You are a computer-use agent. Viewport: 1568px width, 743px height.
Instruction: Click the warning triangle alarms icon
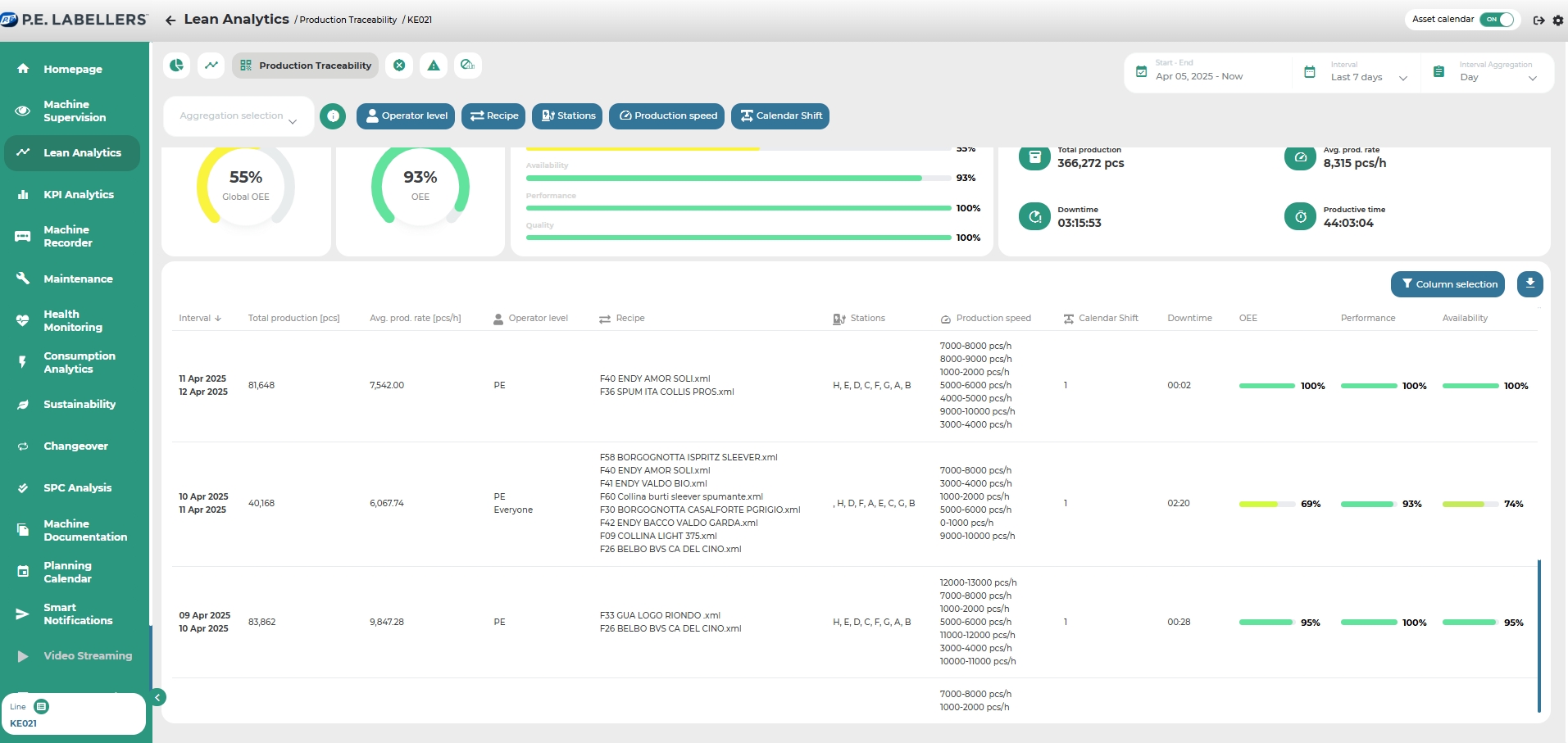pos(434,66)
